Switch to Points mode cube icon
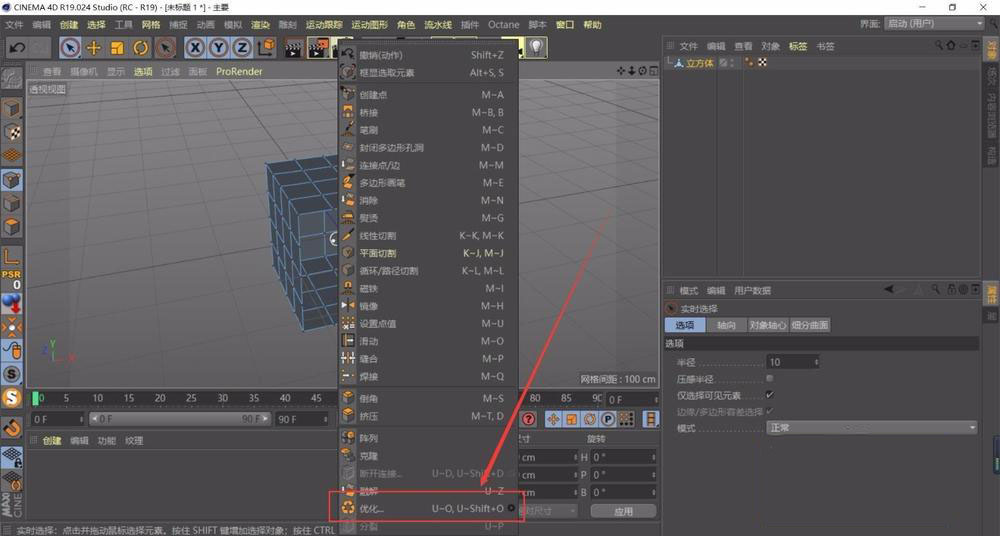 point(12,180)
